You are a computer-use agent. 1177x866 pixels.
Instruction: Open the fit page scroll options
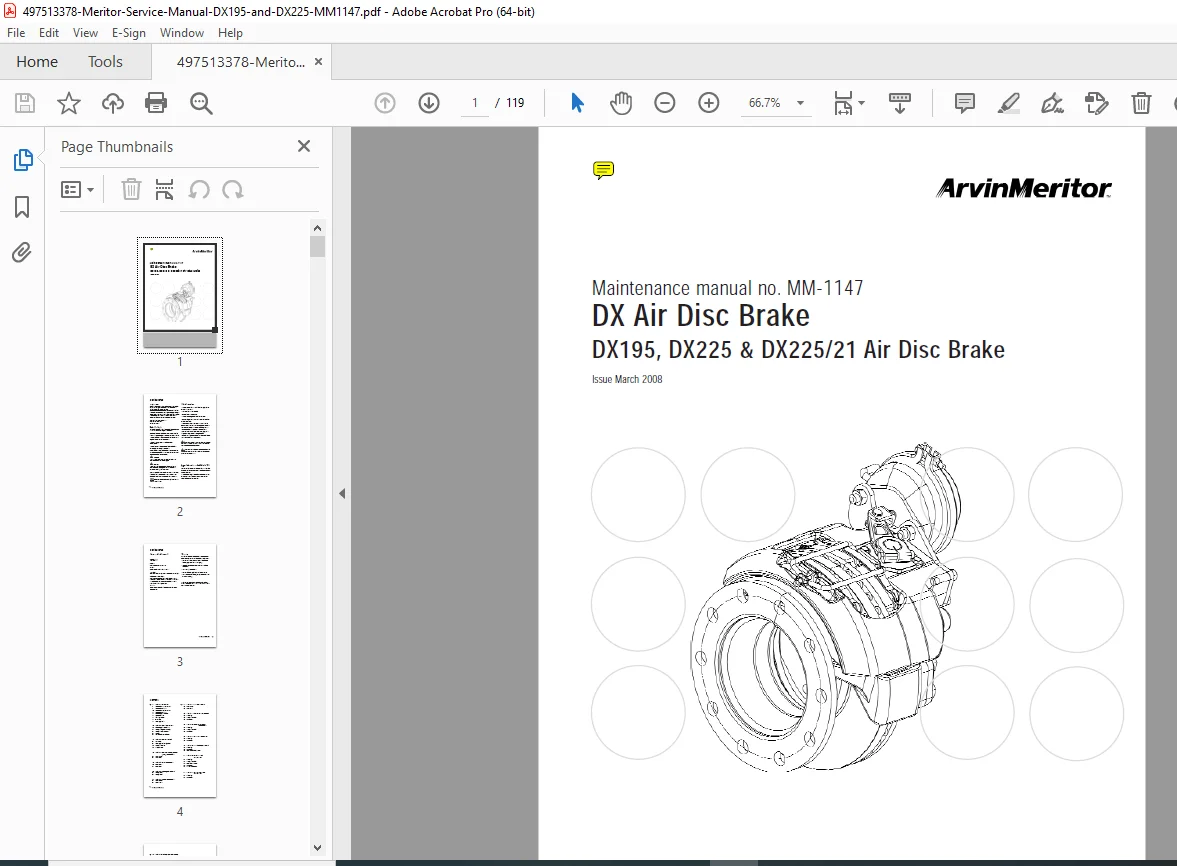(x=849, y=103)
